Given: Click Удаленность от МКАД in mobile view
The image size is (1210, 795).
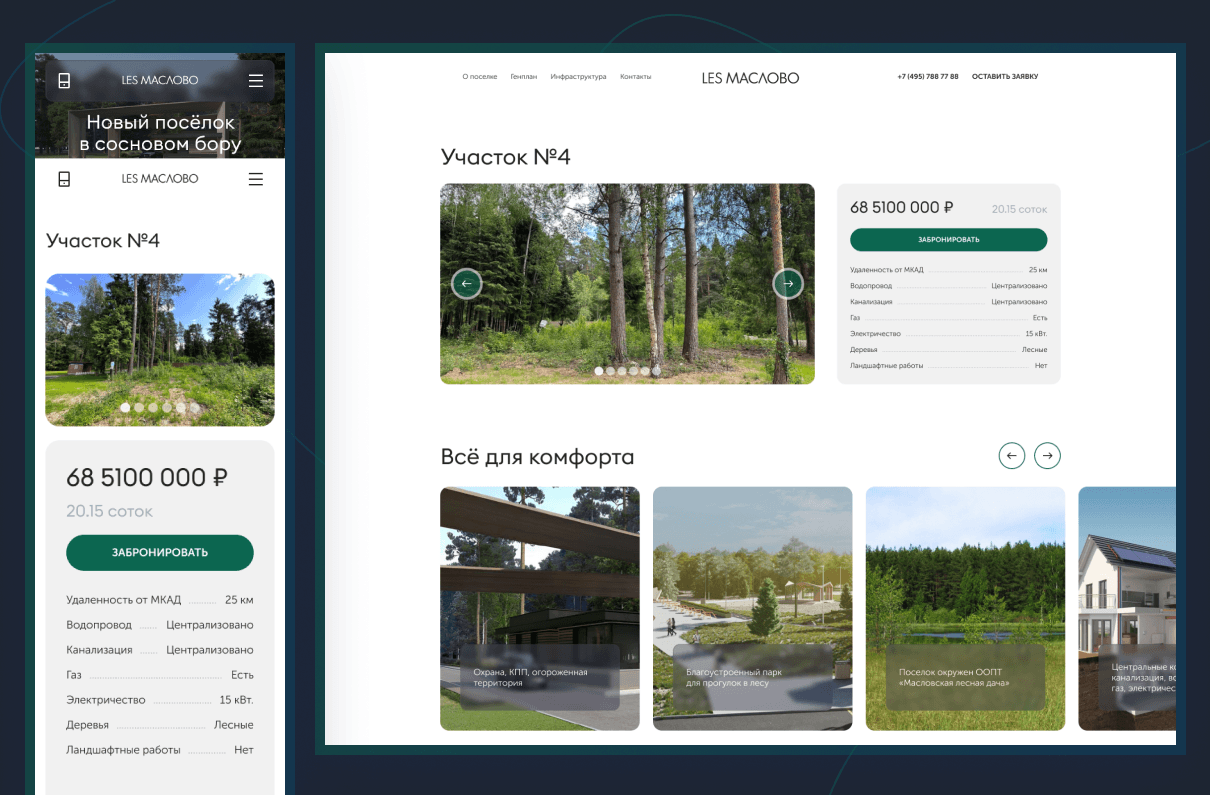Looking at the screenshot, I should point(124,600).
